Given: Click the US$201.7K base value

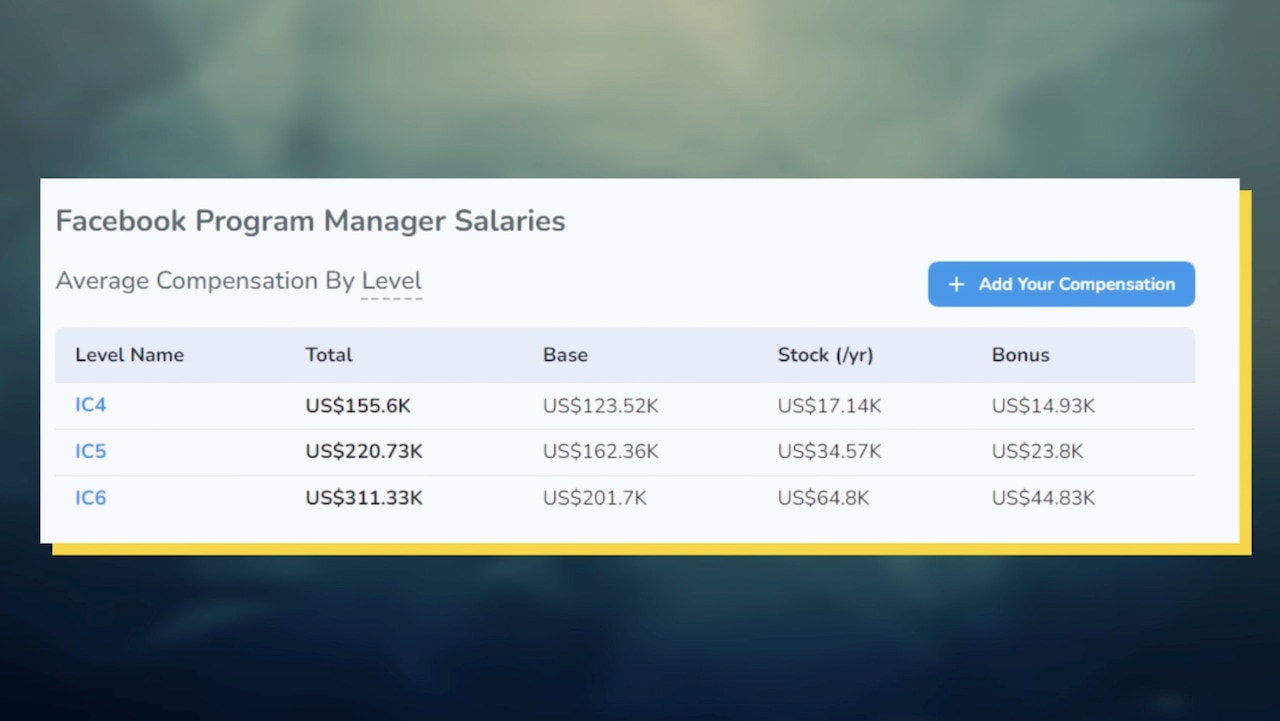Looking at the screenshot, I should coord(595,498).
